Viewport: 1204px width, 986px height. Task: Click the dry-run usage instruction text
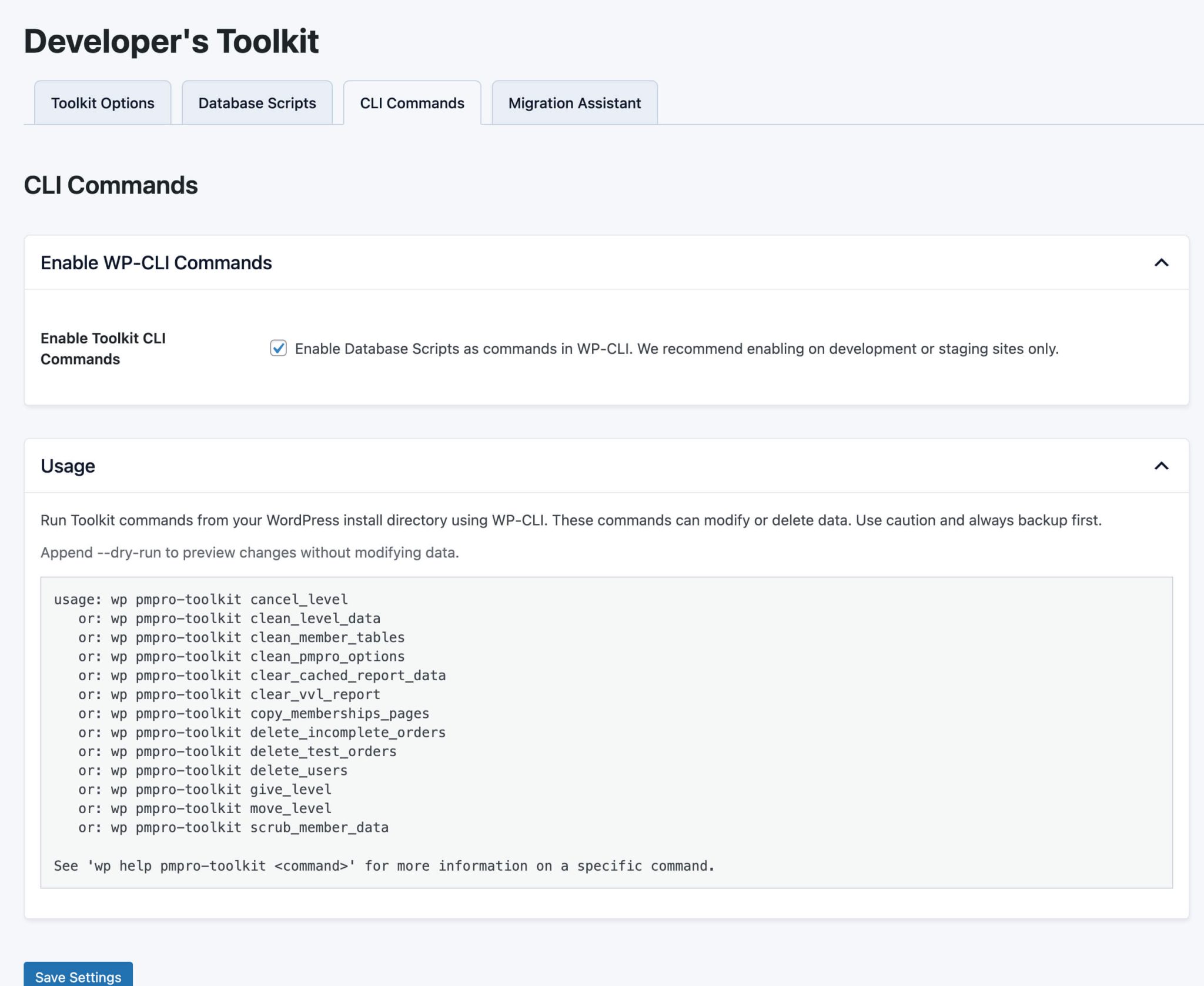(x=250, y=552)
